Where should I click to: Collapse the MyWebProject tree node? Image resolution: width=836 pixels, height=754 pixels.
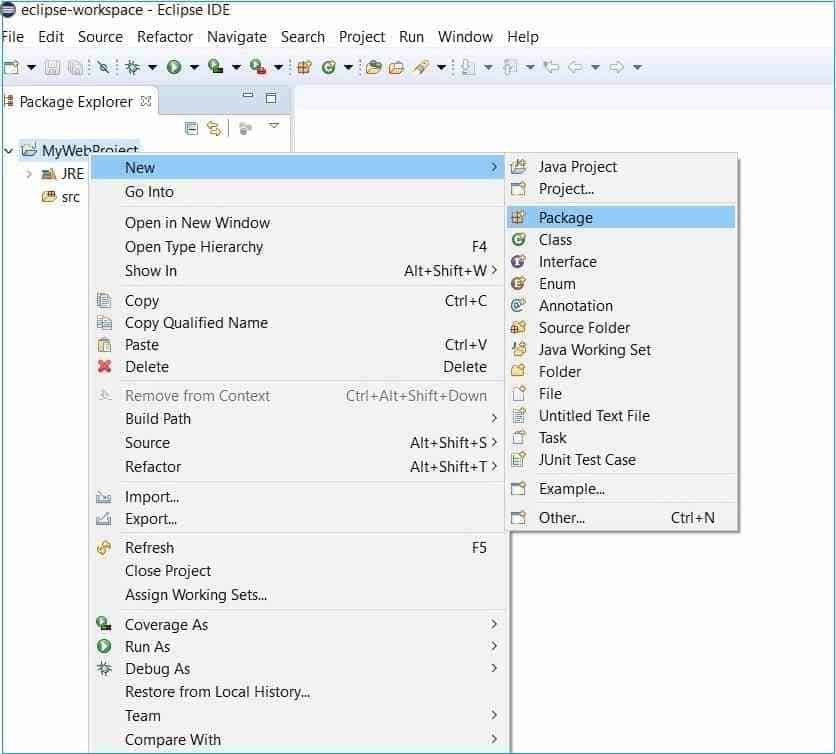click(x=8, y=150)
